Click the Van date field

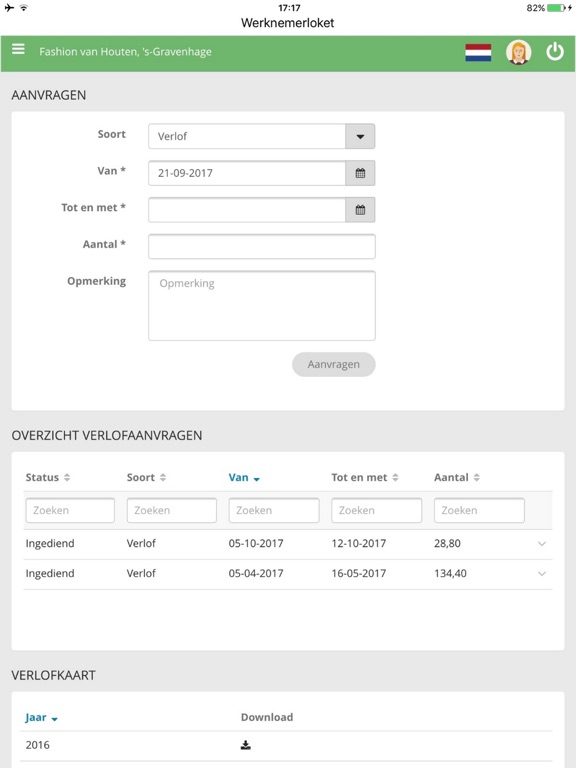(x=247, y=173)
